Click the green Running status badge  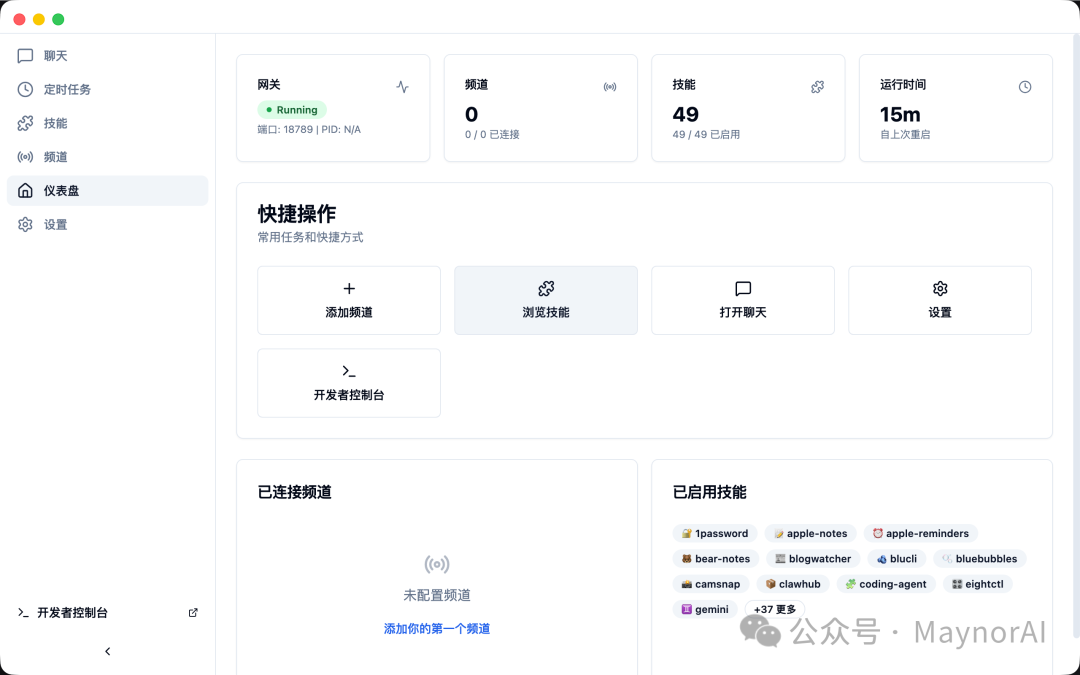[291, 110]
